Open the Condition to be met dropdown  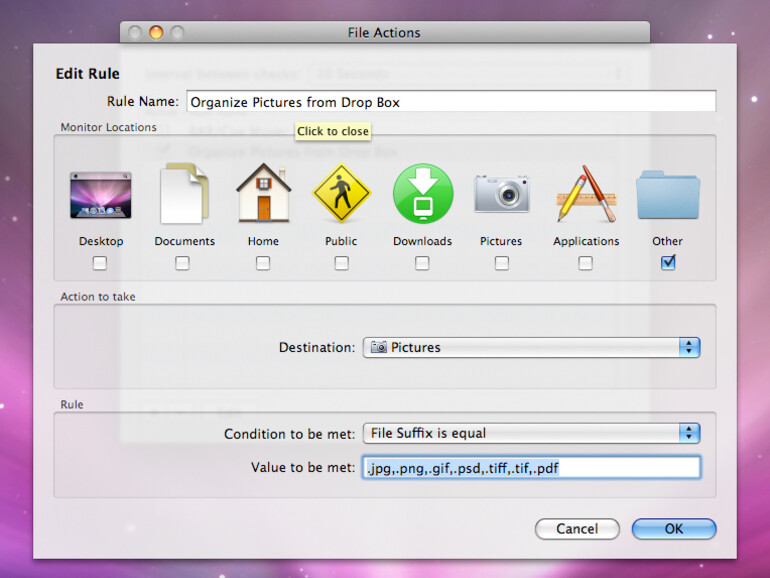point(531,433)
